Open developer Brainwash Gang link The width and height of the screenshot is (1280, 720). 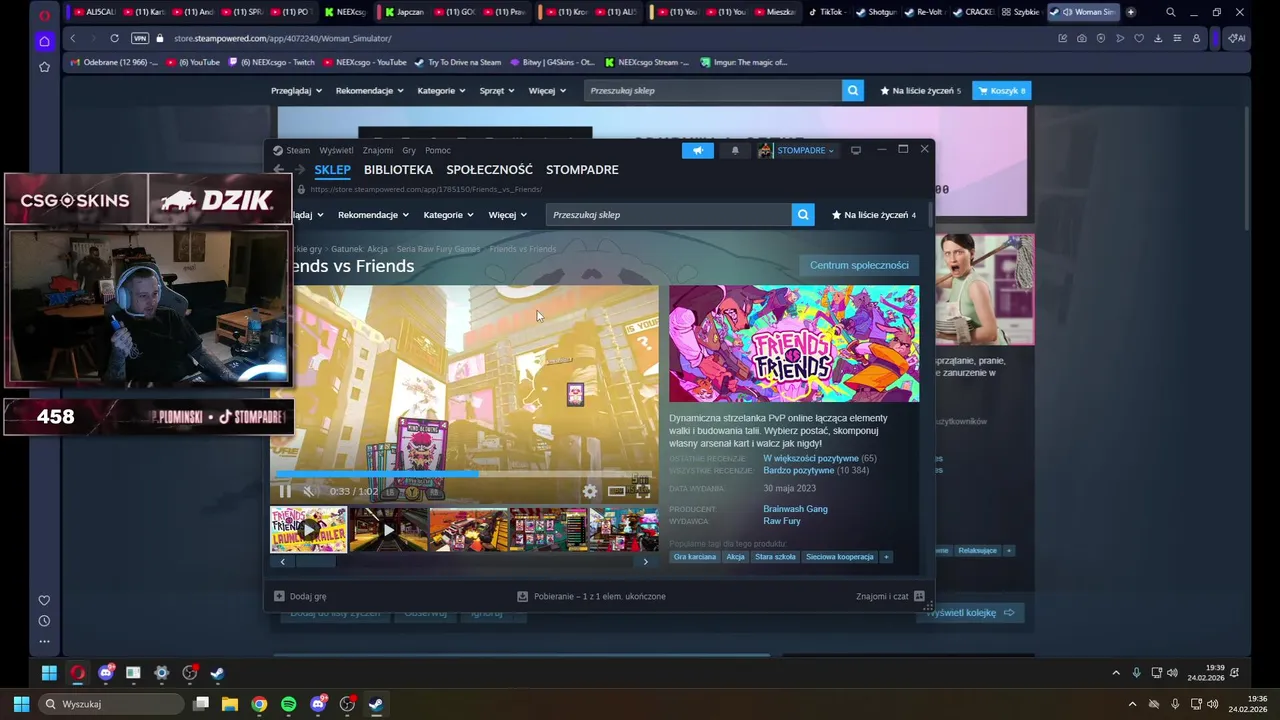pyautogui.click(x=795, y=509)
